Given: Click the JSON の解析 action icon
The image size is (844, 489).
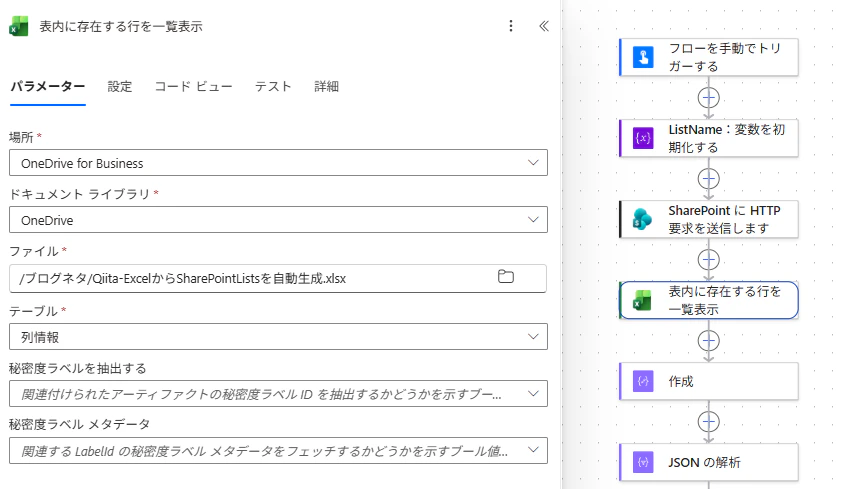Looking at the screenshot, I should coord(643,462).
